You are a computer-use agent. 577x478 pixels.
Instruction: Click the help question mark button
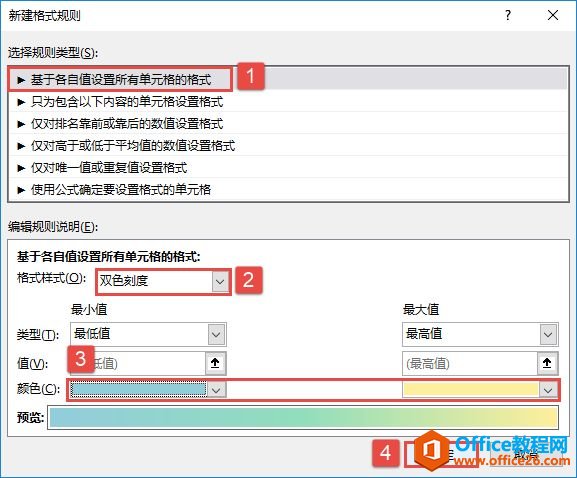click(508, 15)
